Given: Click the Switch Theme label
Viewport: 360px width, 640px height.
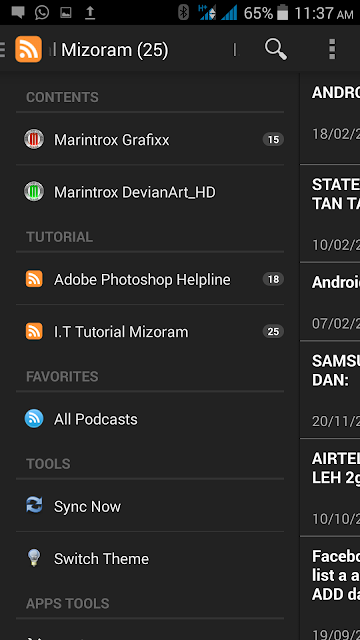Looking at the screenshot, I should click(x=101, y=558).
